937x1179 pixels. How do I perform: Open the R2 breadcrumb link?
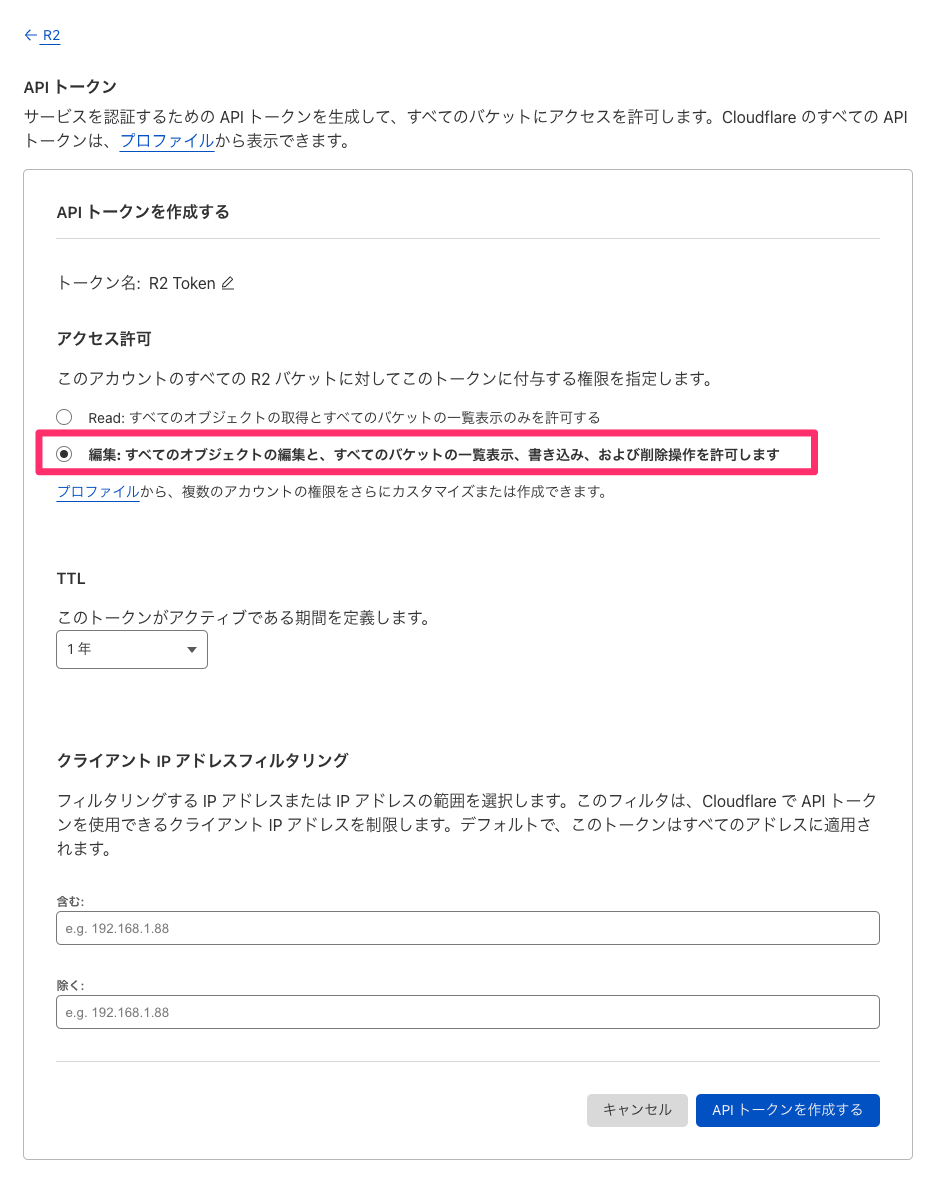[x=51, y=35]
